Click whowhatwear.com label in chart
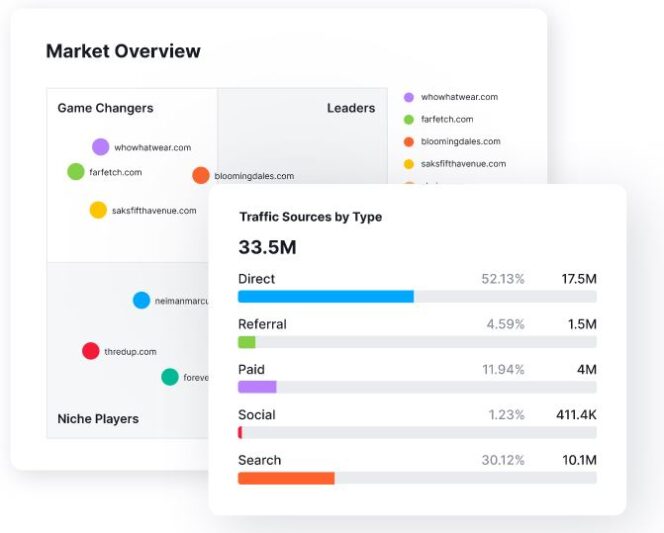 (x=152, y=147)
